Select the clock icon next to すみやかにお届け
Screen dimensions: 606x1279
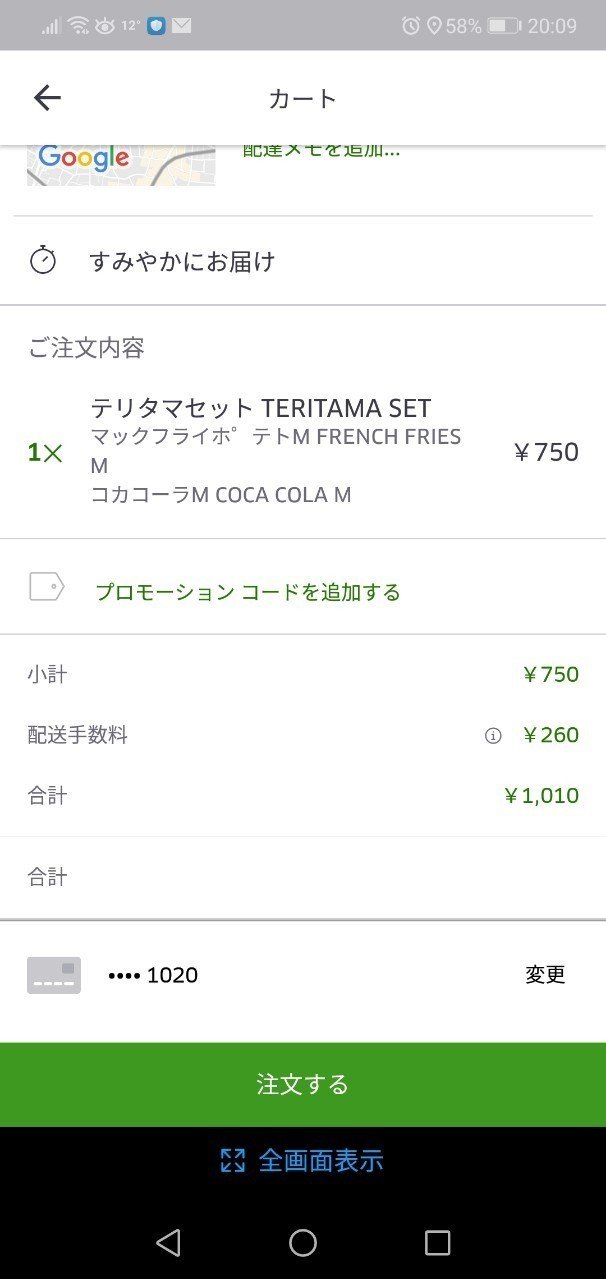tap(41, 260)
